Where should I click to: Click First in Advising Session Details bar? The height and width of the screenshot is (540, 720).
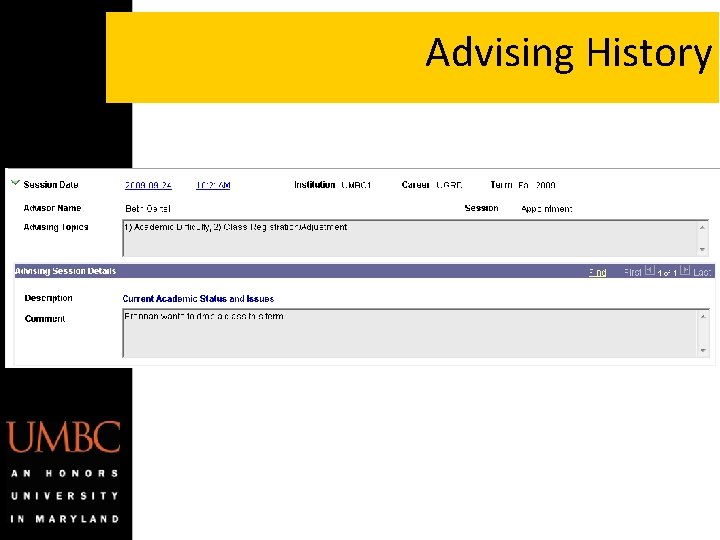point(632,272)
